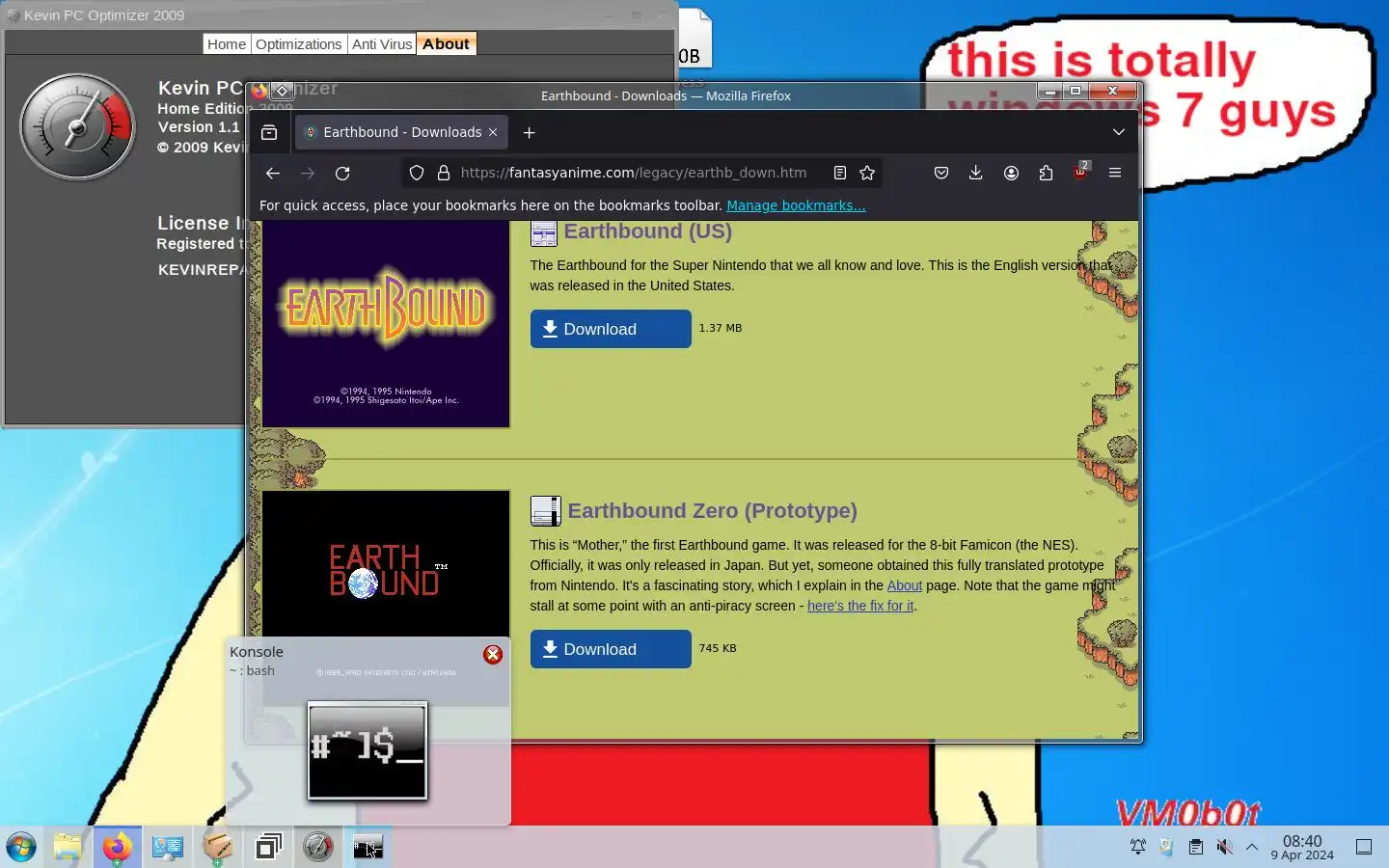The image size is (1389, 868).
Task: Click the Konsole bash terminal preview thumbnail
Action: [368, 751]
